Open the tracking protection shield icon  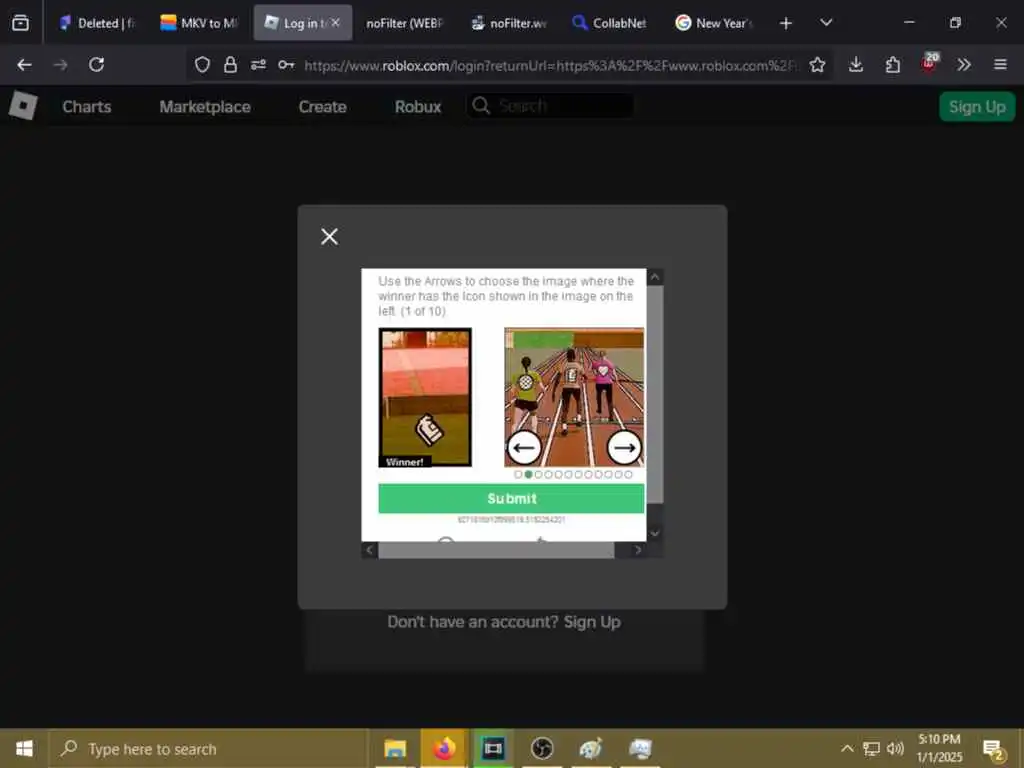[x=202, y=65]
